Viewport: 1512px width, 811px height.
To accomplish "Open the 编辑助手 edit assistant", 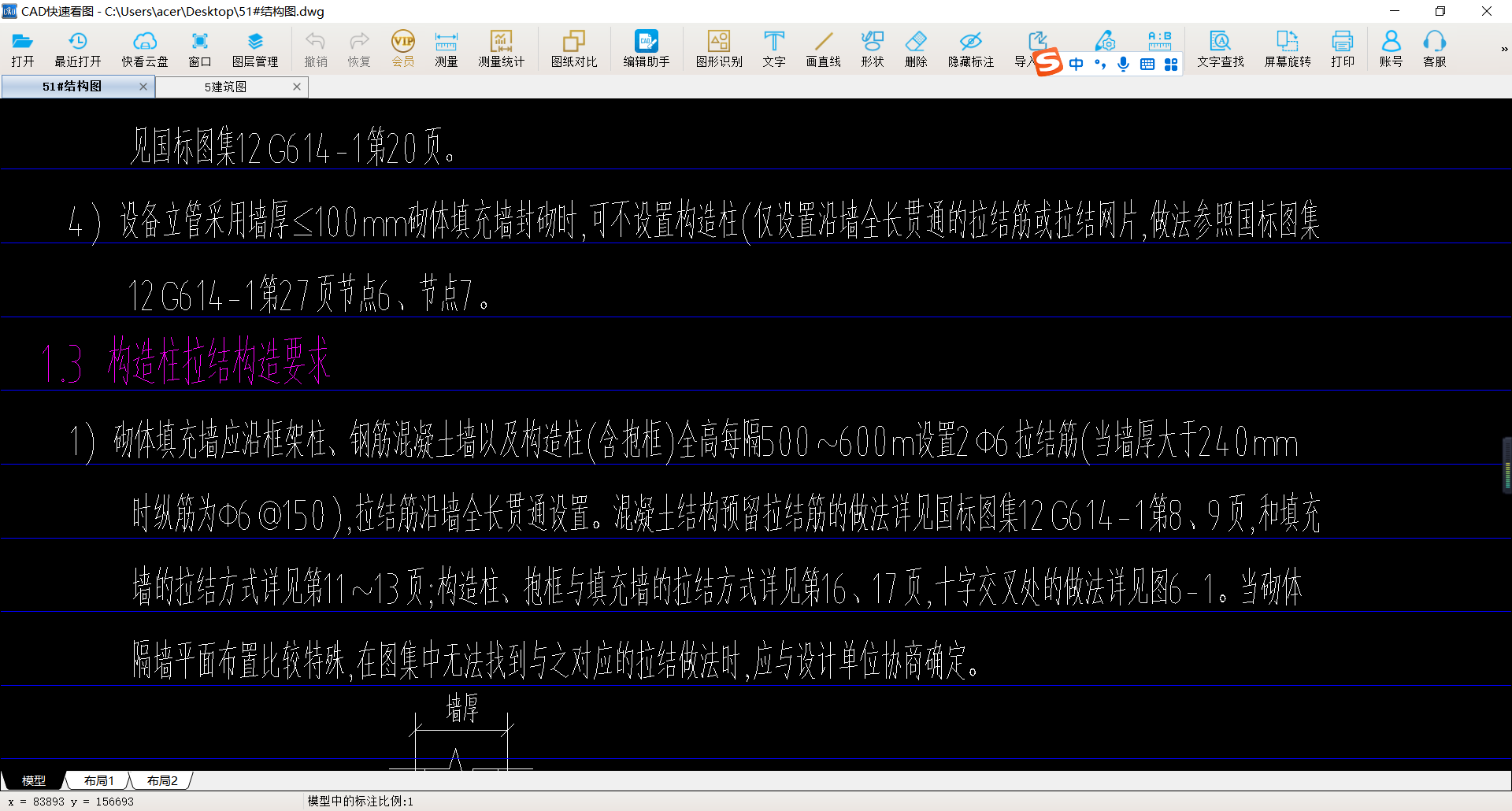I will (x=647, y=50).
